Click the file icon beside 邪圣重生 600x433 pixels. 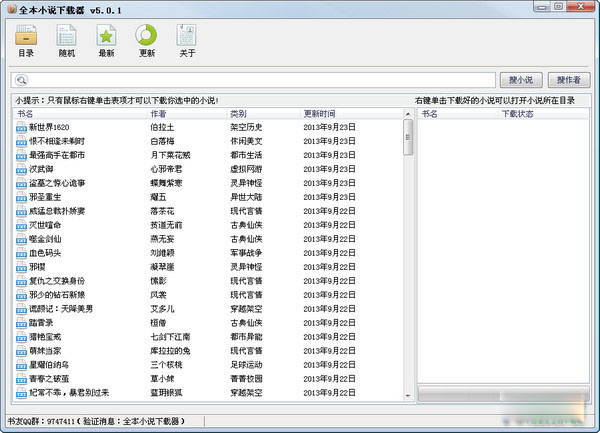pos(21,197)
